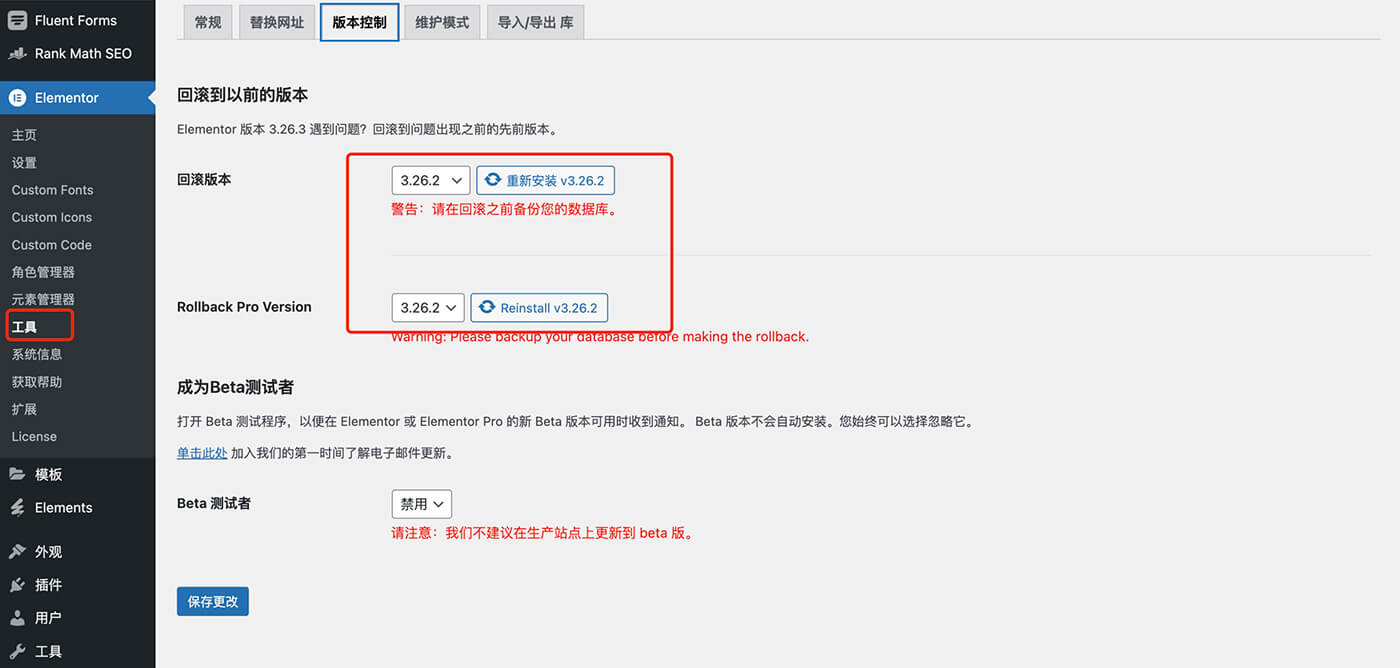1400x668 pixels.
Task: Click the 重新安装 v3.26.2 button
Action: (545, 180)
